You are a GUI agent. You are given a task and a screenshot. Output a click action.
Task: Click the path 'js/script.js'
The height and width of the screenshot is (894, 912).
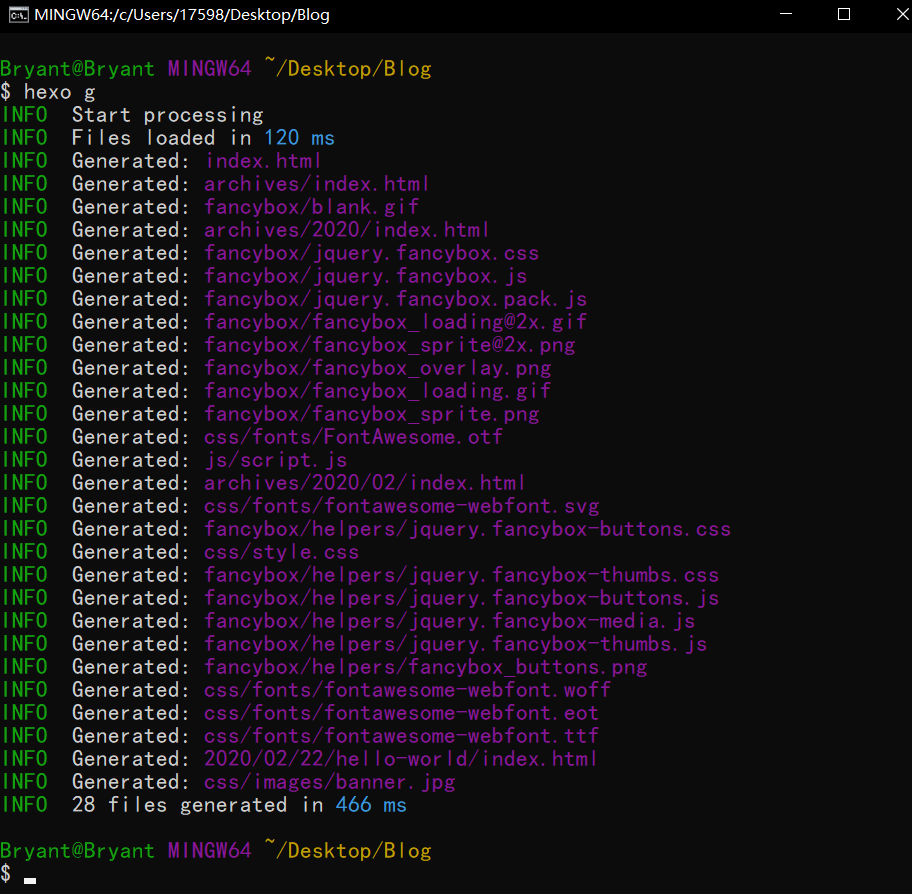click(x=276, y=460)
